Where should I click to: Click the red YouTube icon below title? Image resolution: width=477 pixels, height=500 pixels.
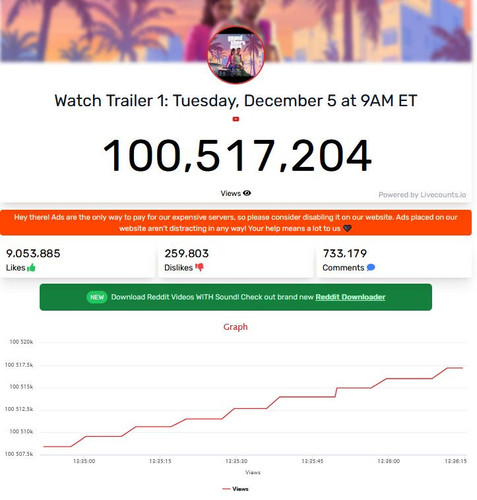(x=236, y=119)
